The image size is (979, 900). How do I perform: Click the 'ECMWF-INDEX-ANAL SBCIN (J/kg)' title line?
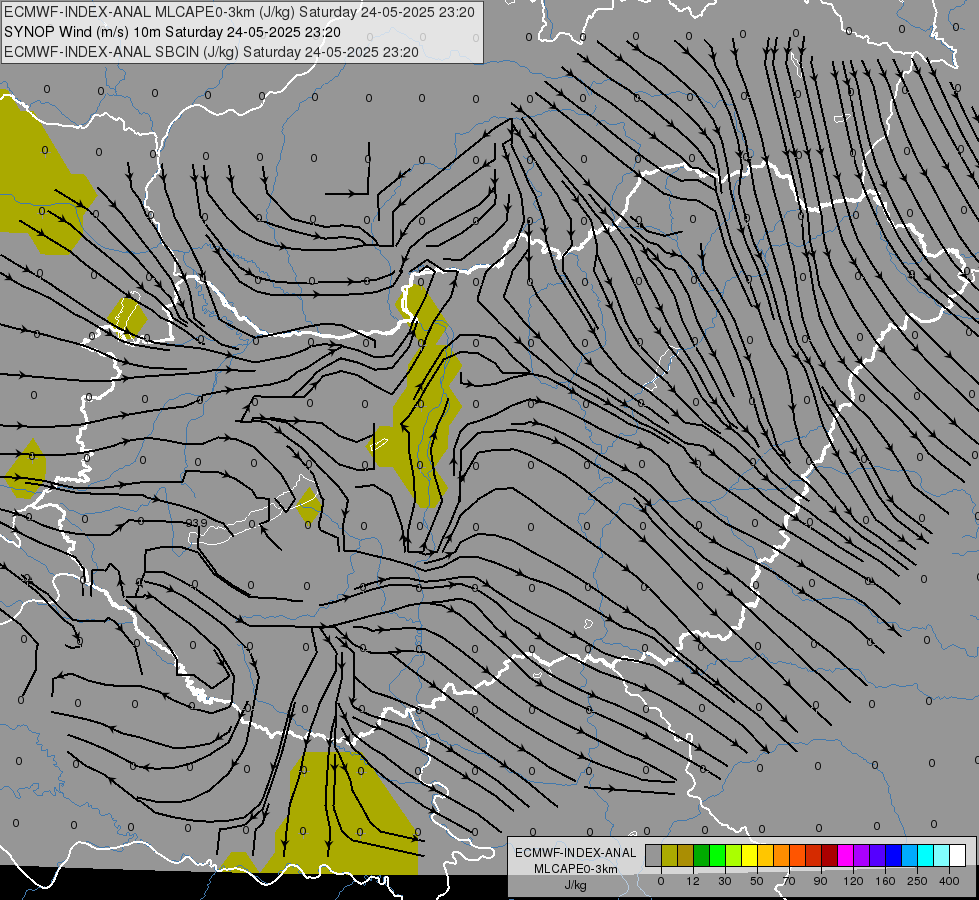click(x=211, y=52)
